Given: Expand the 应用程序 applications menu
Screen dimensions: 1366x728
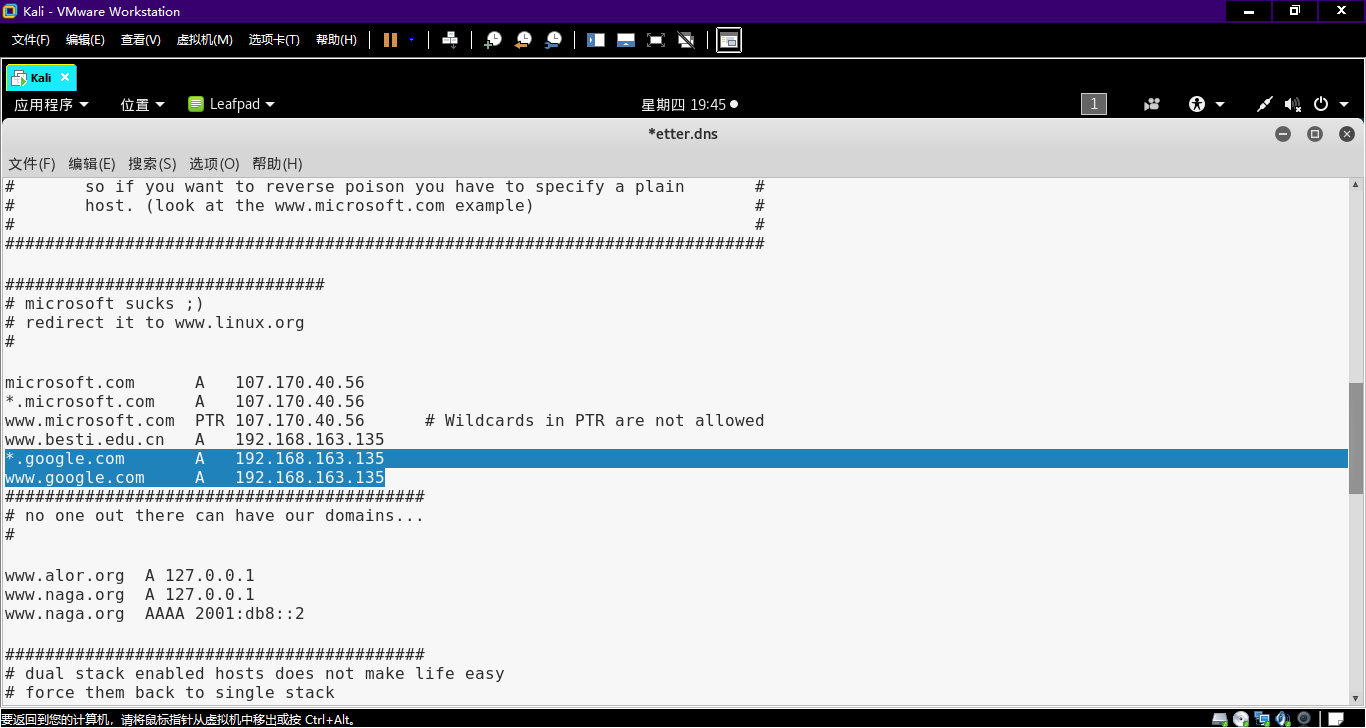Looking at the screenshot, I should pyautogui.click(x=51, y=104).
